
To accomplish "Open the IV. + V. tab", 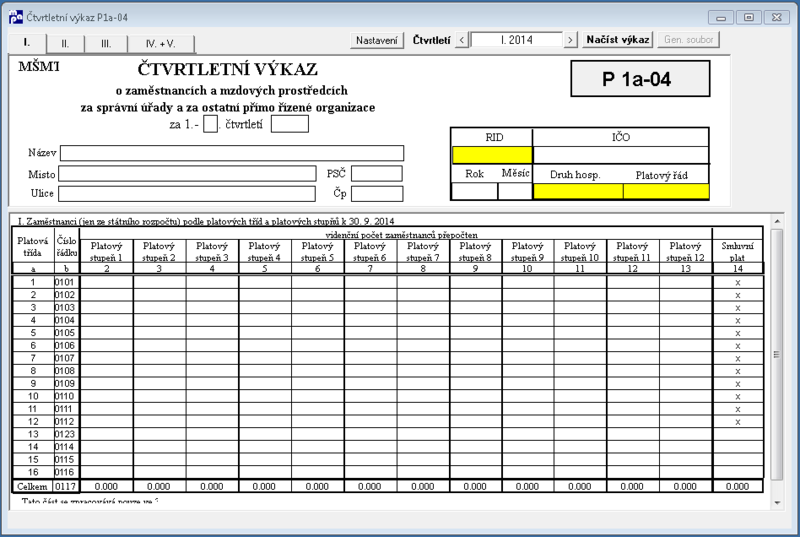I will click(161, 44).
